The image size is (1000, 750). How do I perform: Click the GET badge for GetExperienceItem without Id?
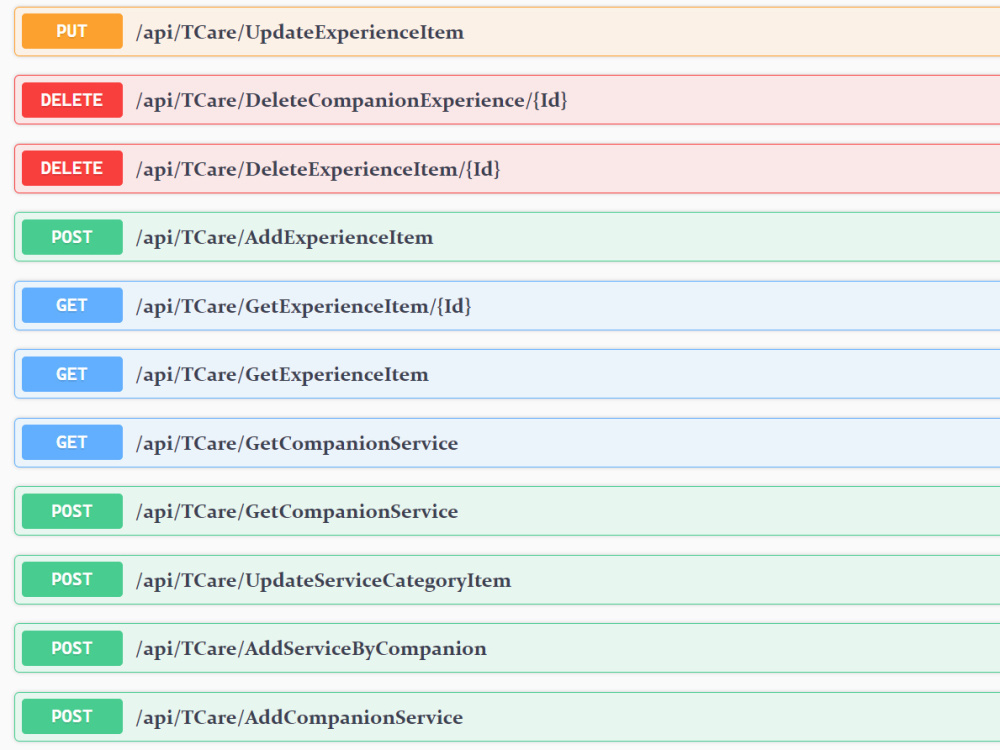click(x=72, y=374)
